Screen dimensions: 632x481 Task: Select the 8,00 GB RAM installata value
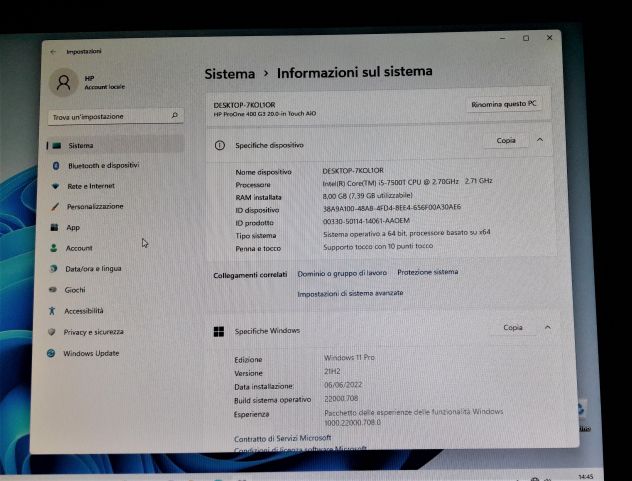[368, 196]
